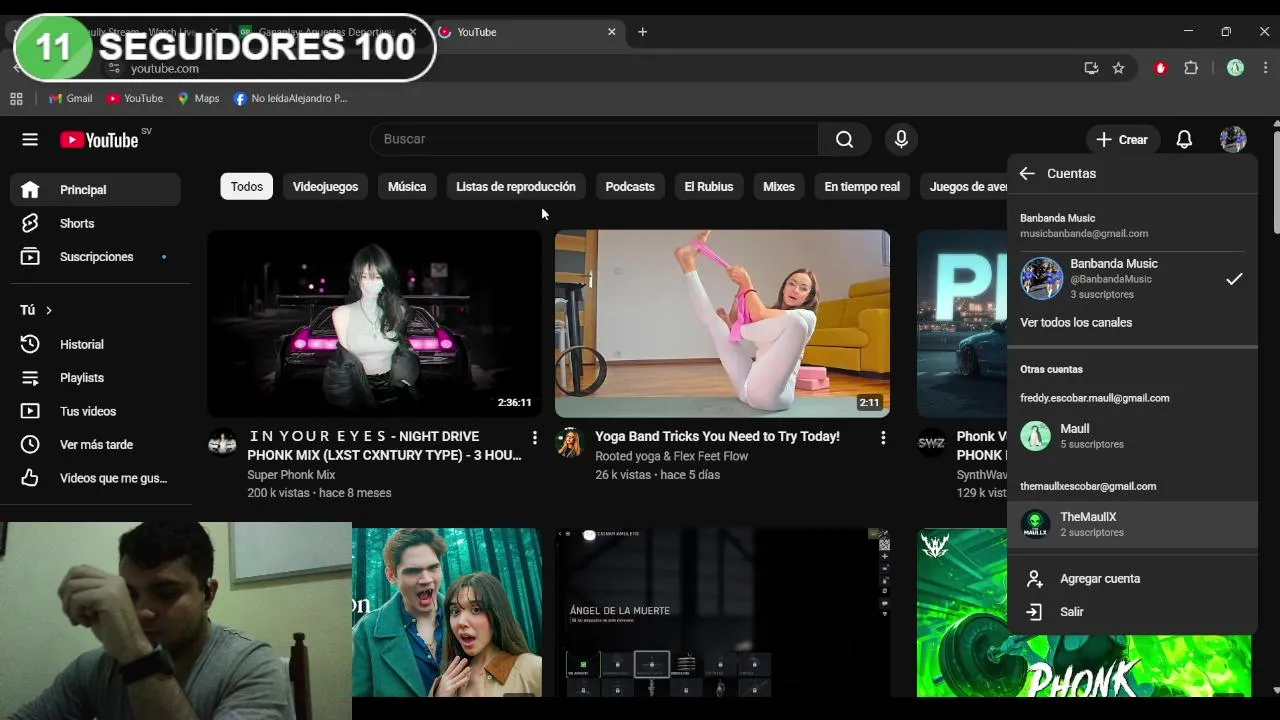Click Ver todos los canales

pos(1076,323)
